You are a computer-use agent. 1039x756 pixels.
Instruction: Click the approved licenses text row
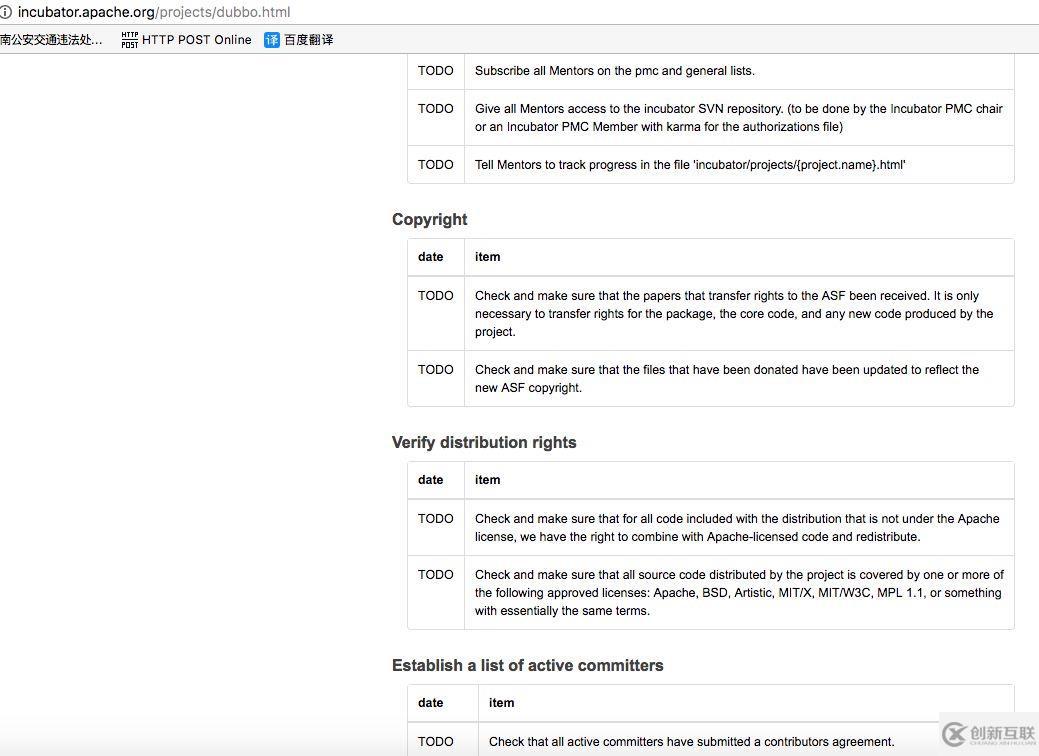[x=739, y=593]
